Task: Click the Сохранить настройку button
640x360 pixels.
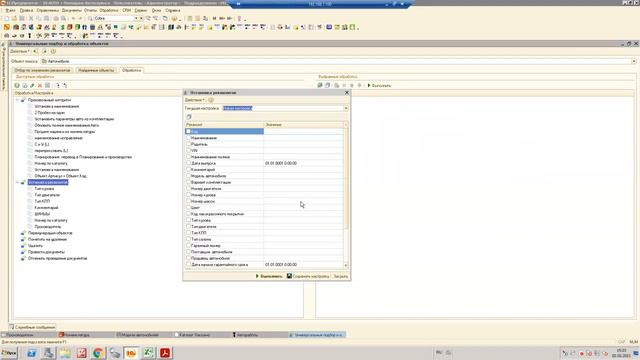Action: tap(308, 276)
